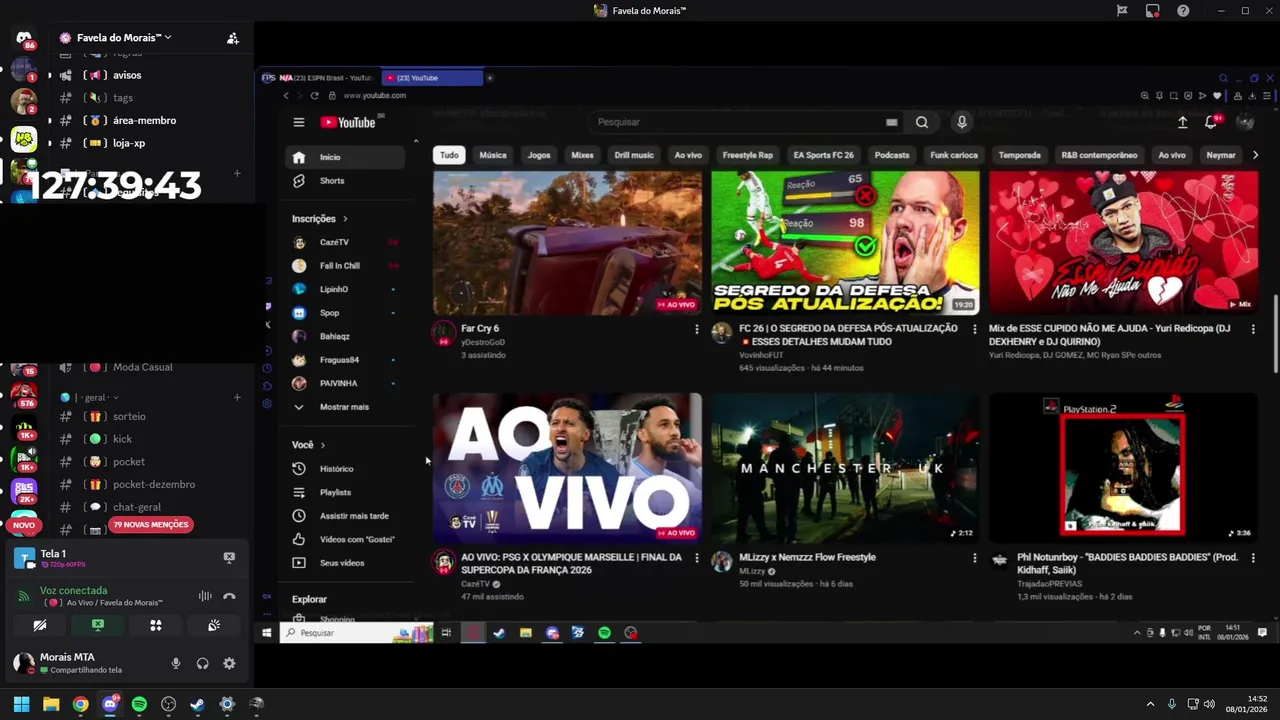Click the streamed YouTube page scrollbar
The width and height of the screenshot is (1280, 720).
point(1275,334)
